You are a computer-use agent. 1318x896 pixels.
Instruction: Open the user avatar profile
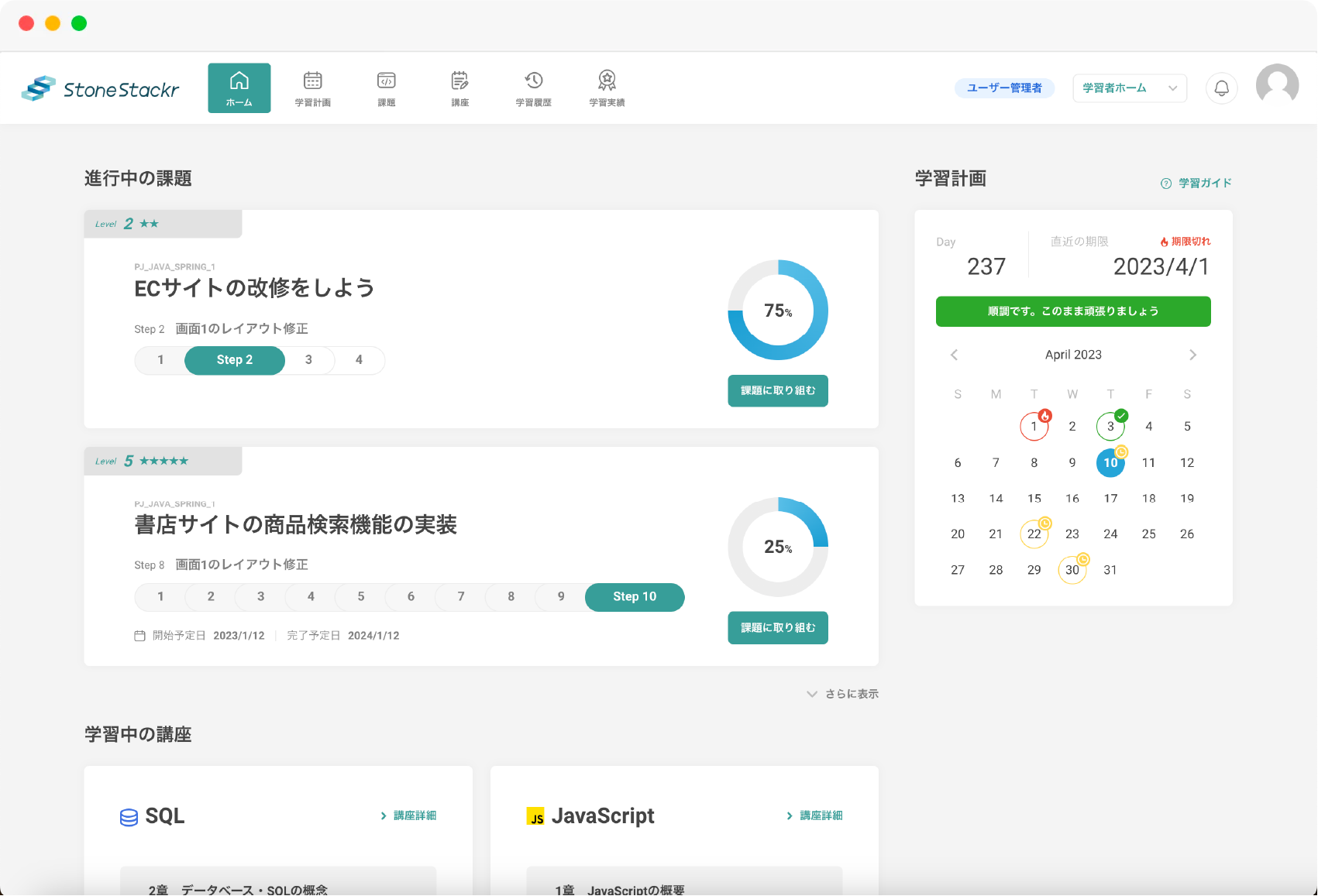click(x=1277, y=85)
